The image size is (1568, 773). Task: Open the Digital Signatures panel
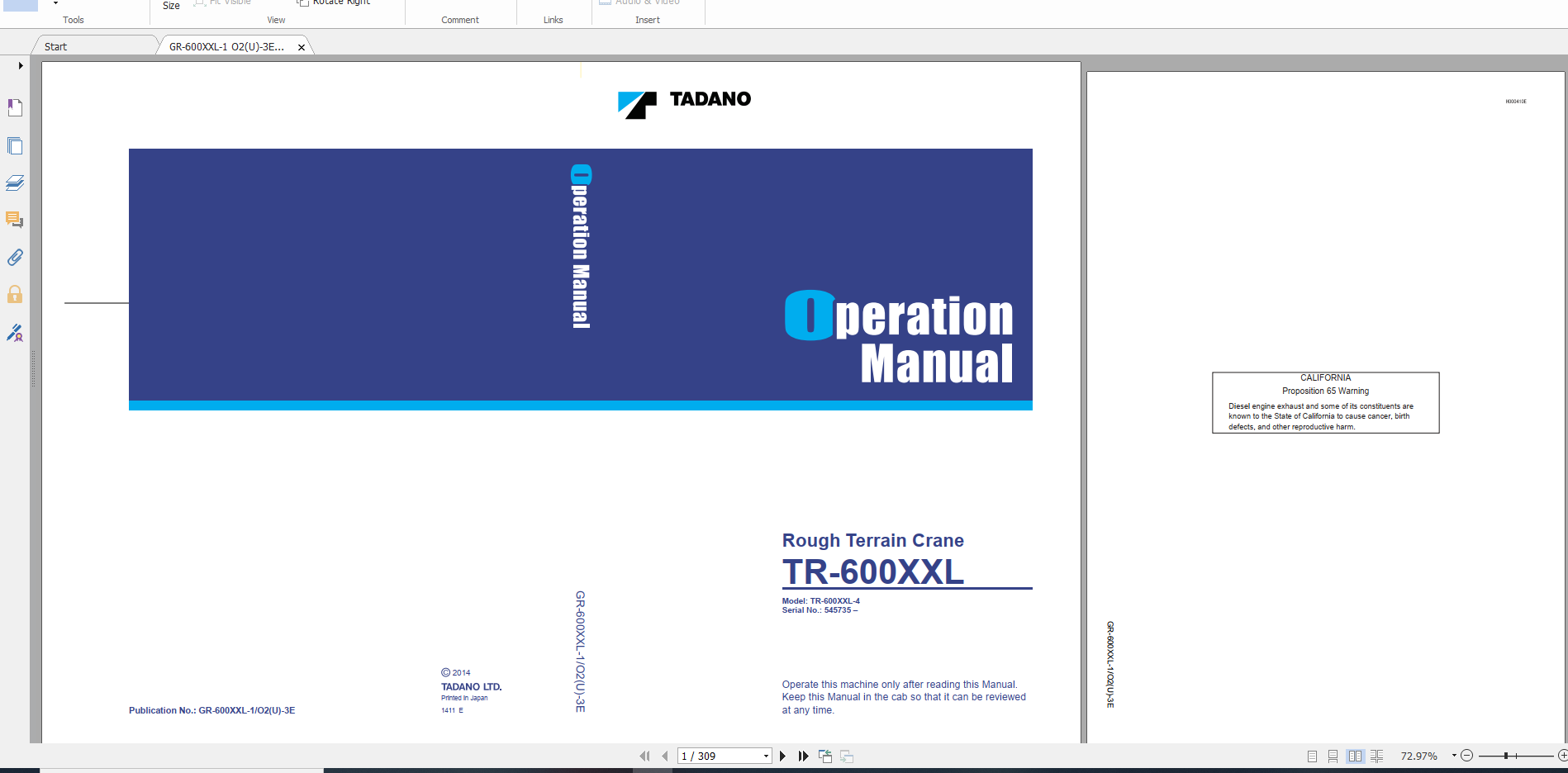tap(15, 334)
